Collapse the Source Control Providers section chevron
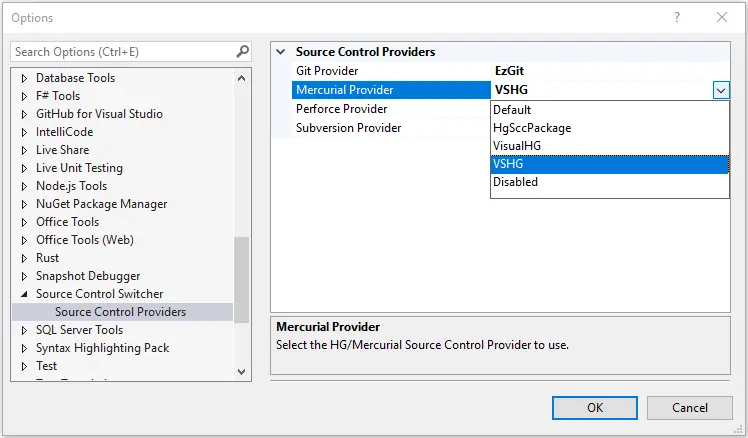Viewport: 748px width, 438px height. pyautogui.click(x=281, y=52)
